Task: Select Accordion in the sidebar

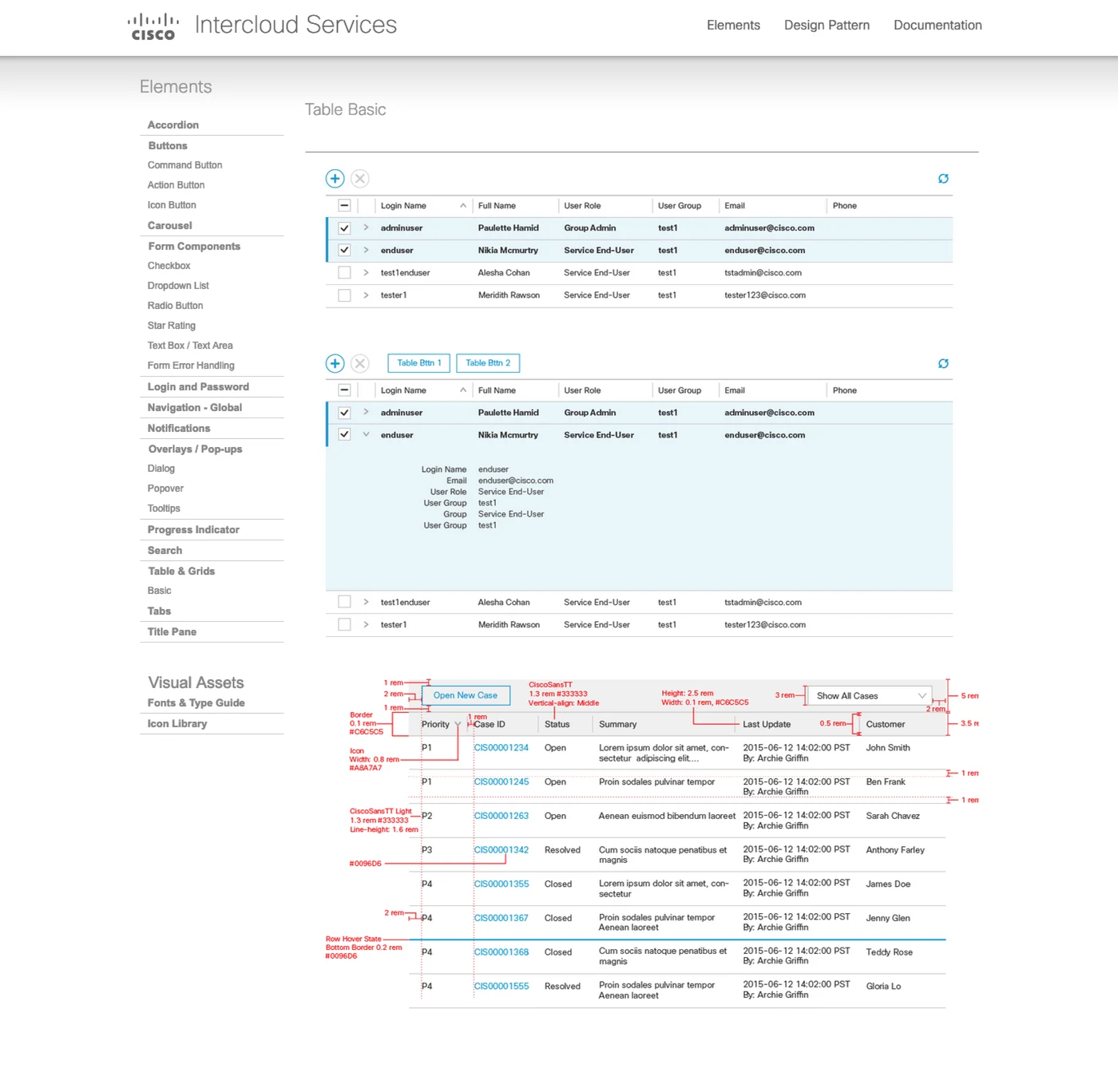Action: (173, 125)
